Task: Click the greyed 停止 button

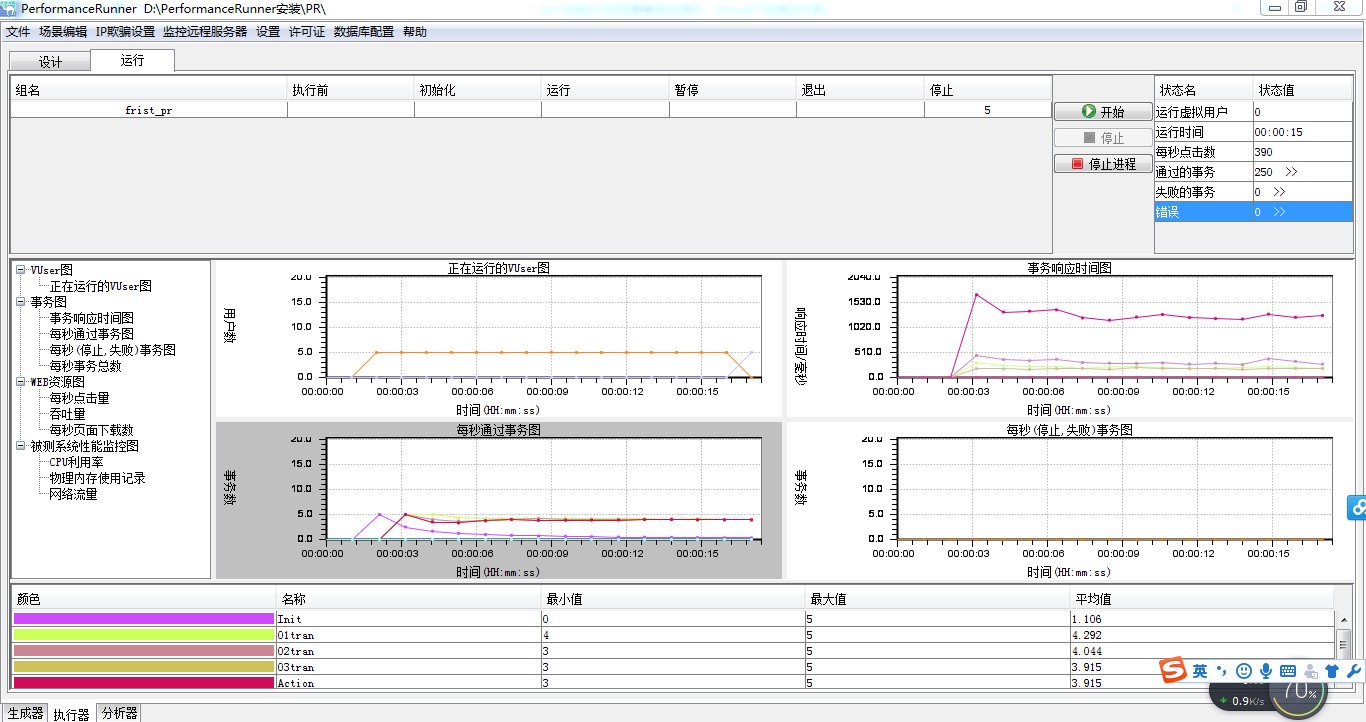Action: (x=1103, y=138)
